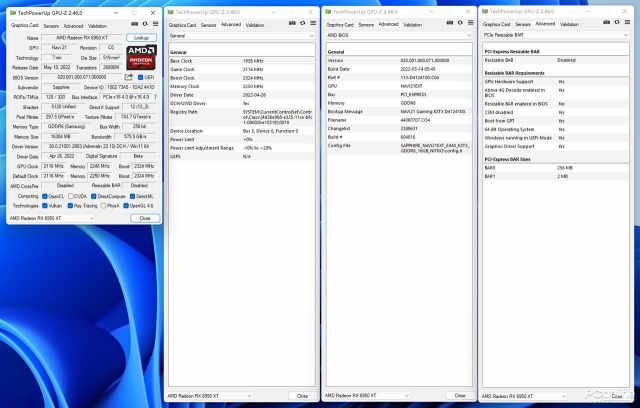Image resolution: width=640 pixels, height=408 pixels.
Task: Click the Lookup button
Action: (x=141, y=38)
